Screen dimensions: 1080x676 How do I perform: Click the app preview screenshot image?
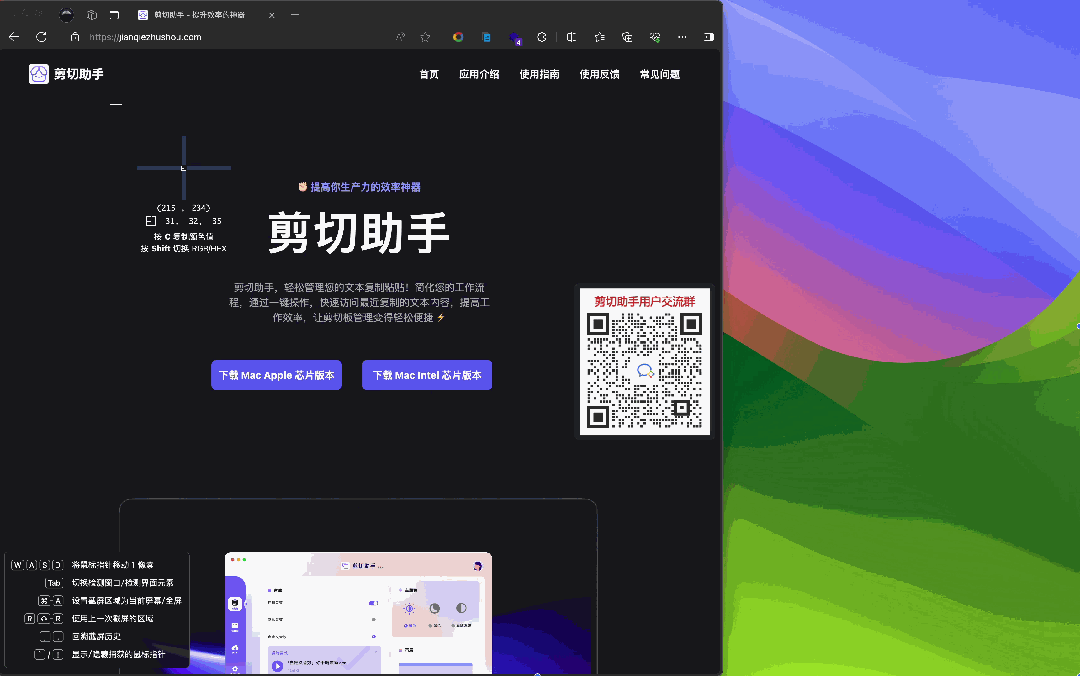(x=358, y=613)
